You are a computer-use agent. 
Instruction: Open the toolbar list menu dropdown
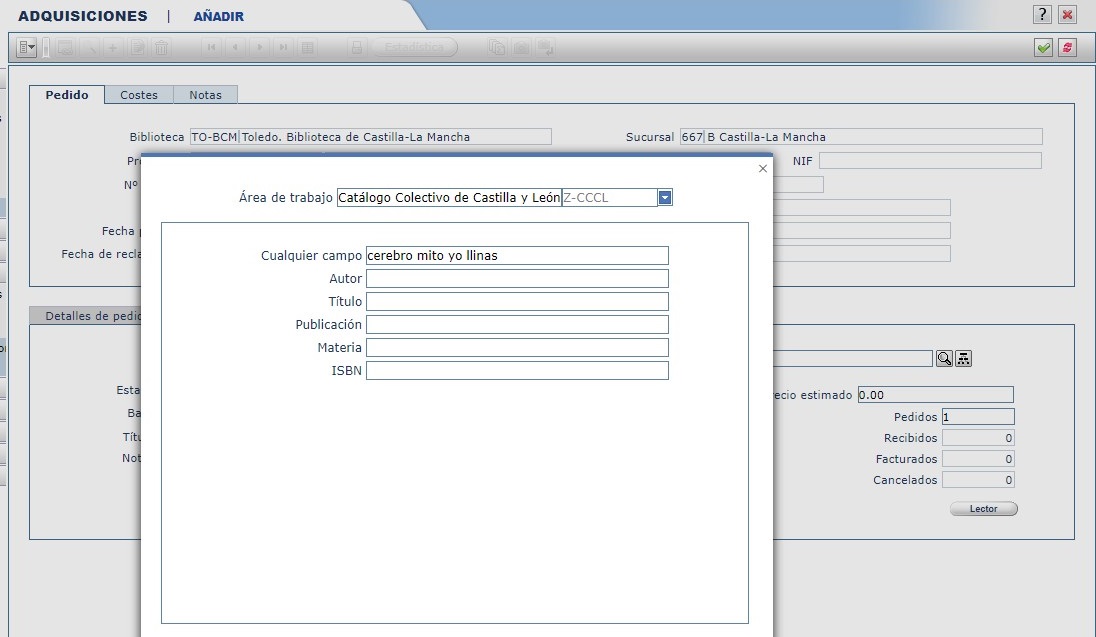click(x=27, y=47)
